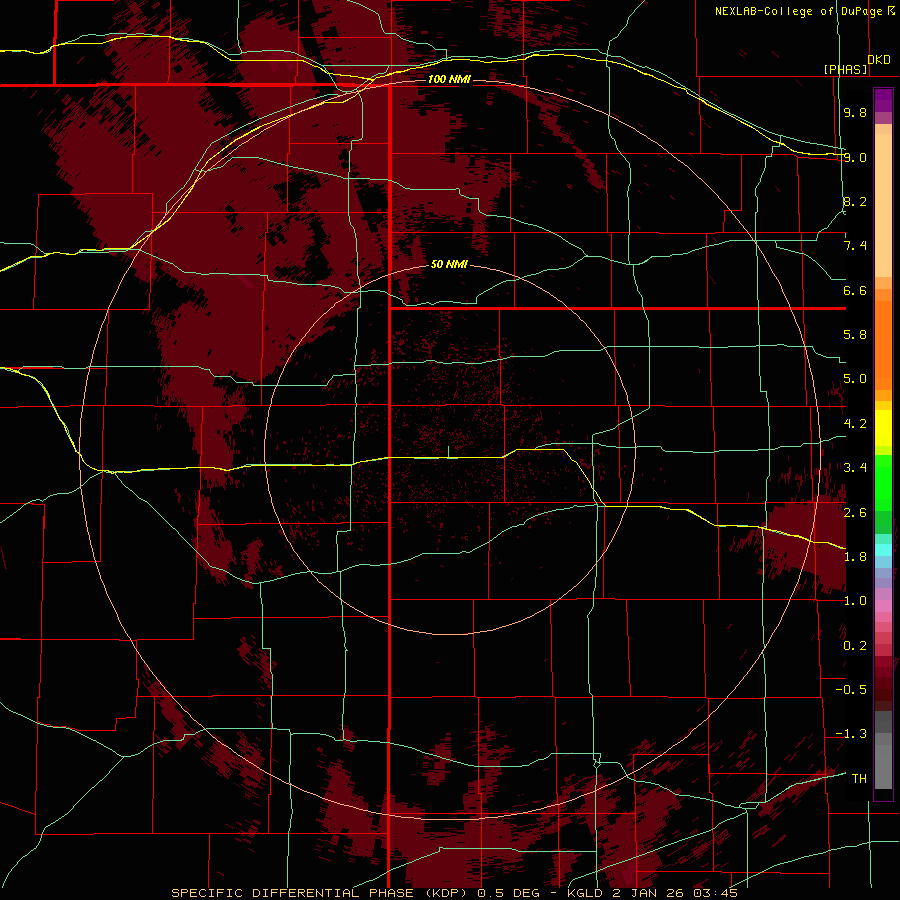Viewport: 900px width, 900px height.
Task: Click the pink segment of the color bar
Action: pos(883,606)
